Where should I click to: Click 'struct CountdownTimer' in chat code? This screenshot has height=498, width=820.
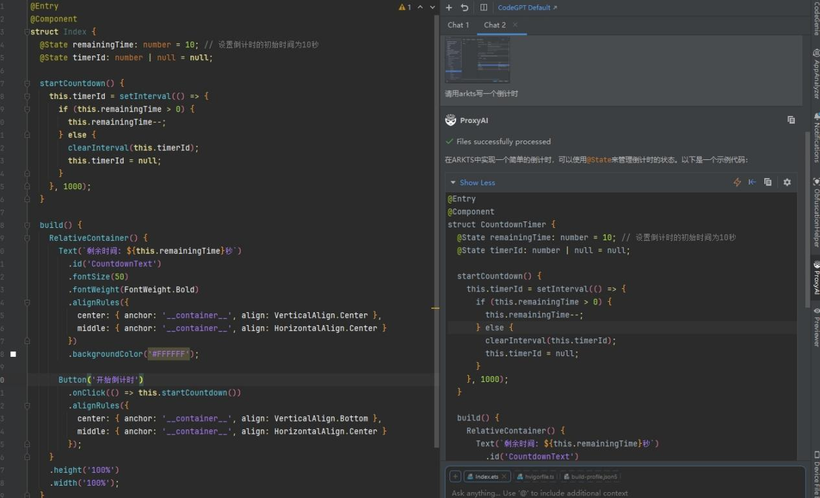(496, 224)
